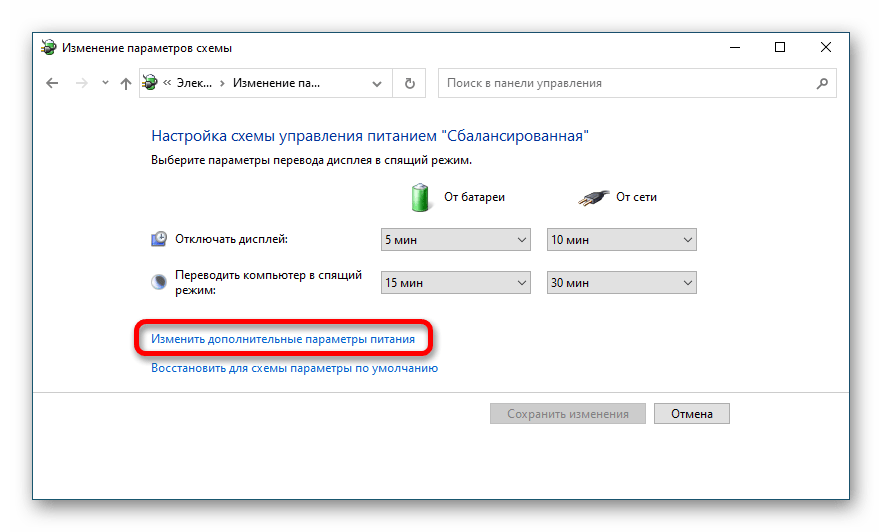The image size is (882, 532).
Task: Click the Refresh button in address bar
Action: coord(409,84)
